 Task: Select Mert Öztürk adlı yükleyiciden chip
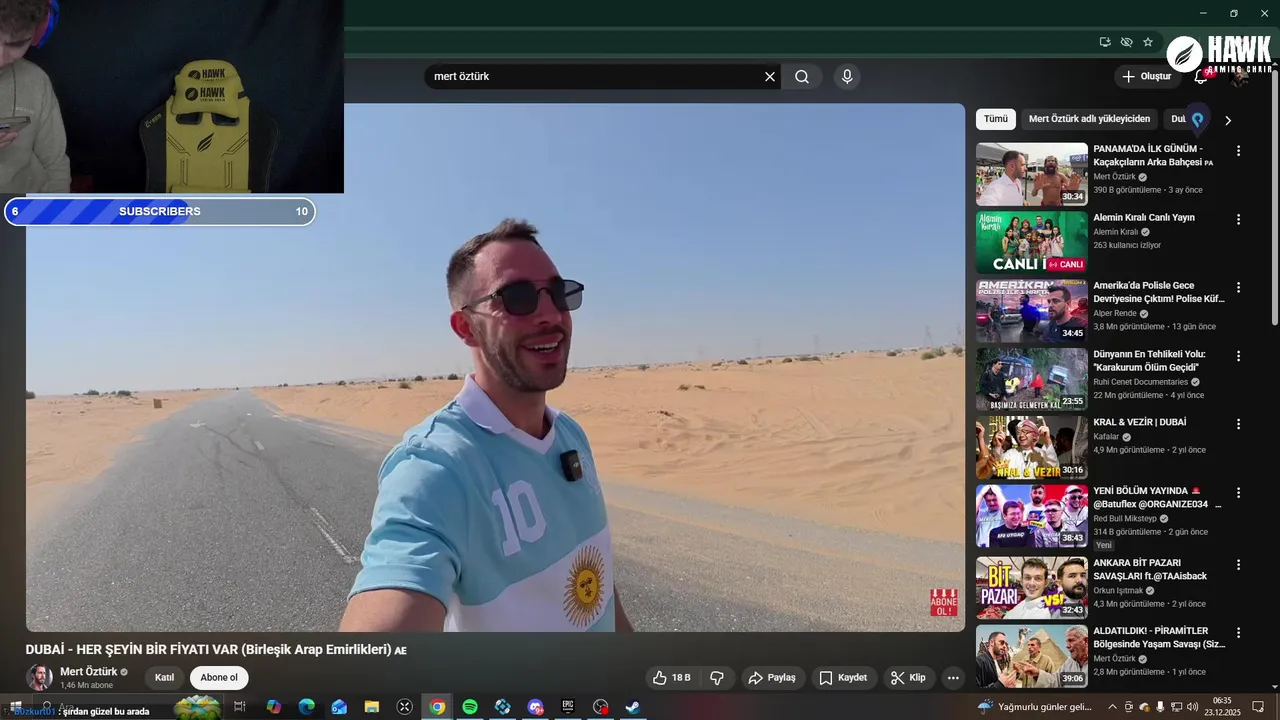pos(1089,119)
